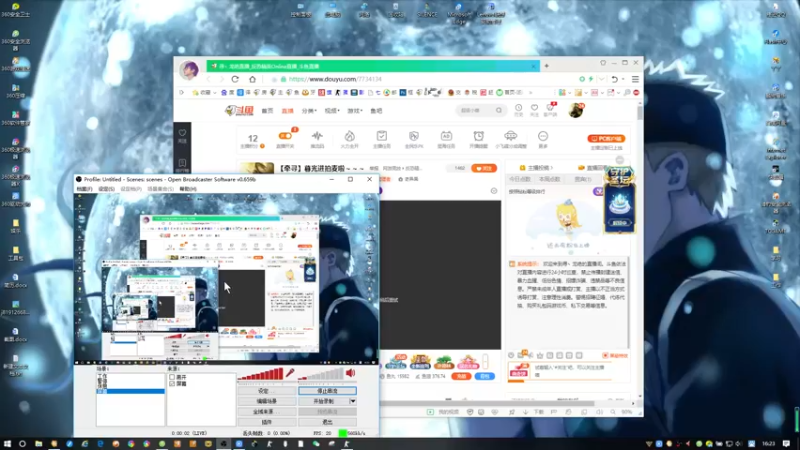Click the PK shield icon in streamer toolbar
Screen dimensions: 800x450
(x=414, y=136)
